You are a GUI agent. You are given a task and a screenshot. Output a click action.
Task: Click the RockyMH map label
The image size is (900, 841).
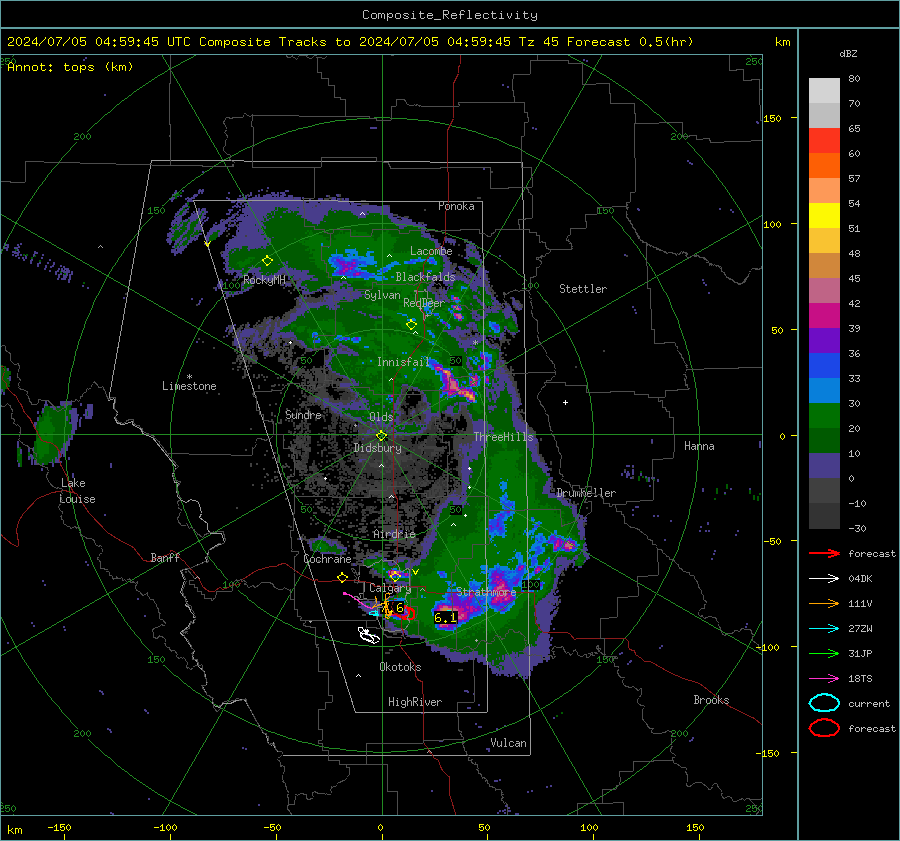(x=264, y=280)
